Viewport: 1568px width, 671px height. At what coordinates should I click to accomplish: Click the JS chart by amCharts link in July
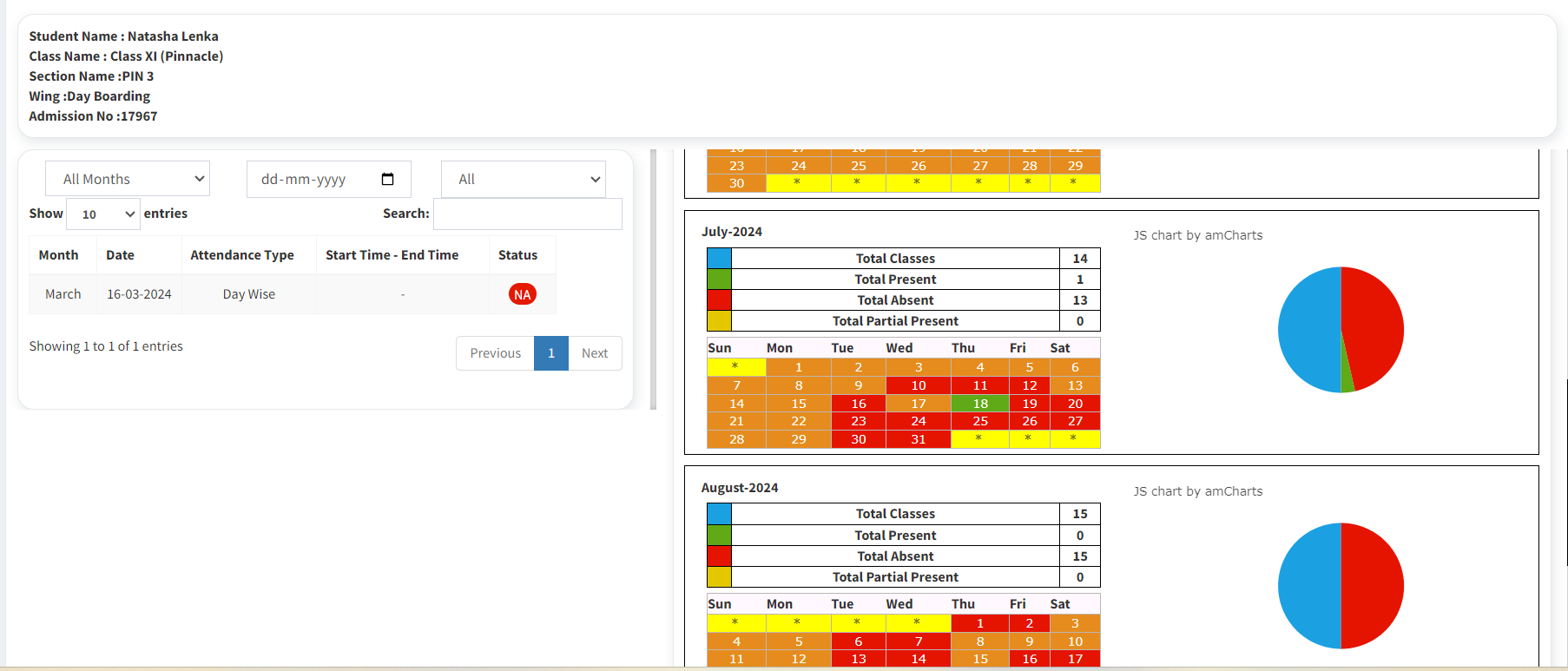tap(1197, 235)
